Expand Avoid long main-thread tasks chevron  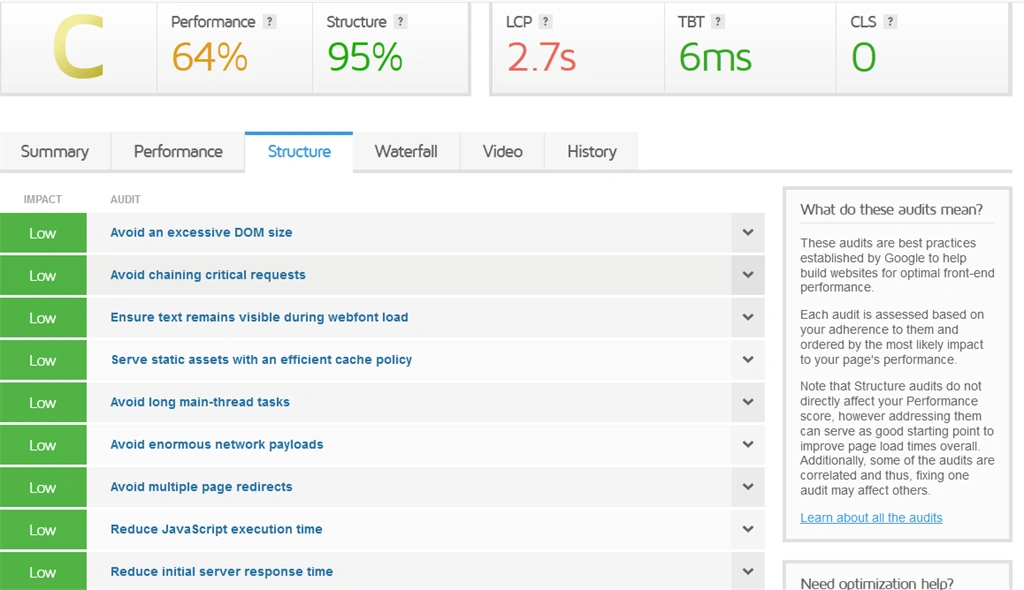748,402
